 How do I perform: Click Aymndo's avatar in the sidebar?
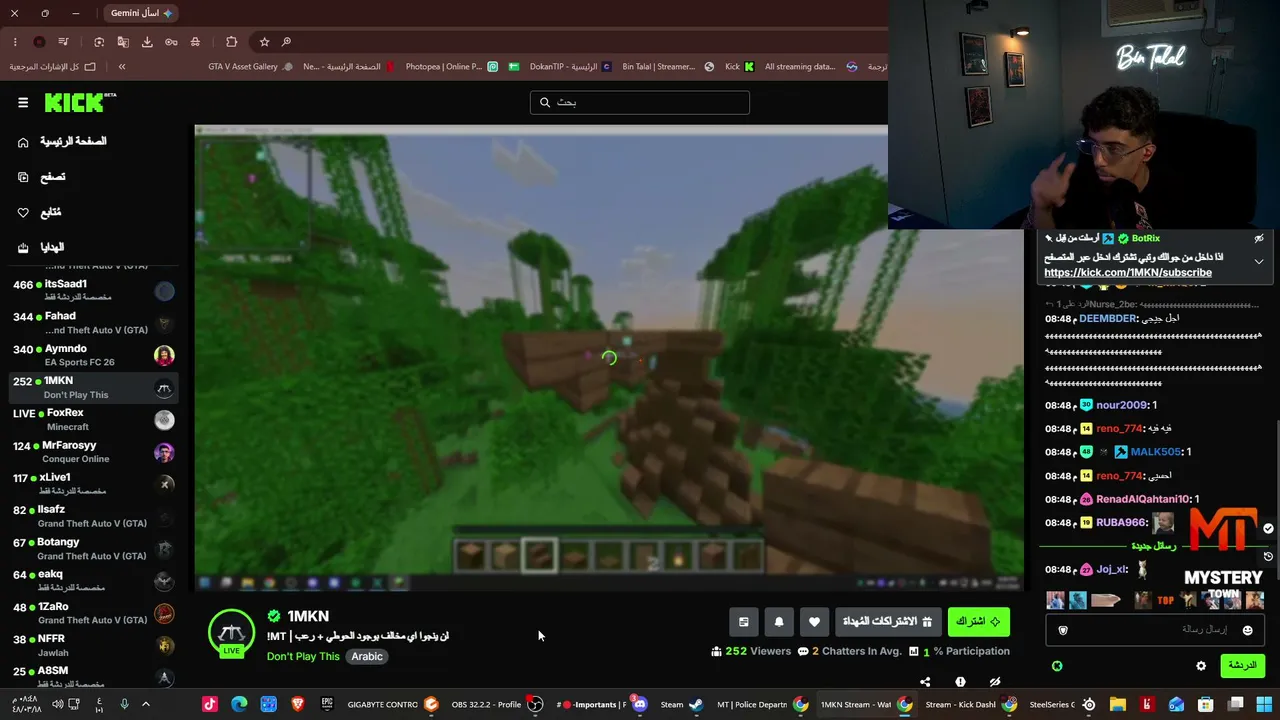pos(165,355)
